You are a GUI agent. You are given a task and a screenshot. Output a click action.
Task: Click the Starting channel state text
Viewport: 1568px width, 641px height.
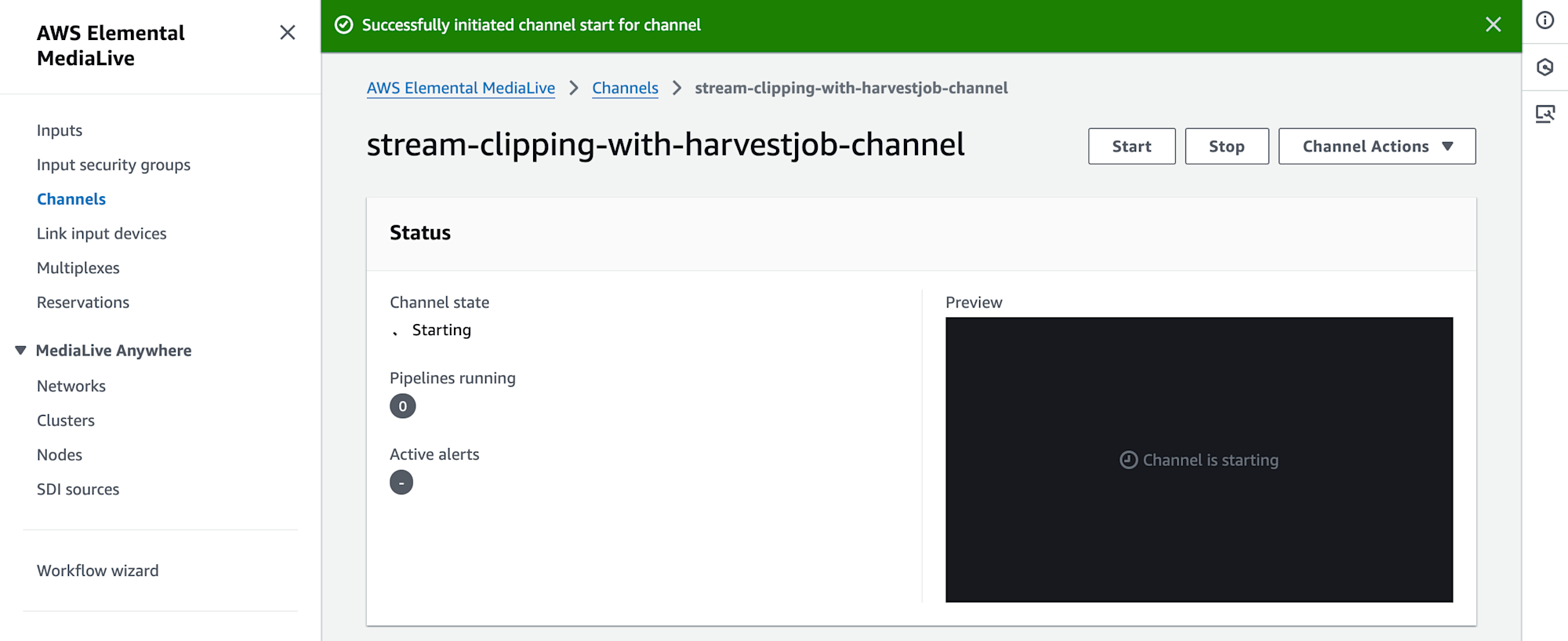[441, 330]
